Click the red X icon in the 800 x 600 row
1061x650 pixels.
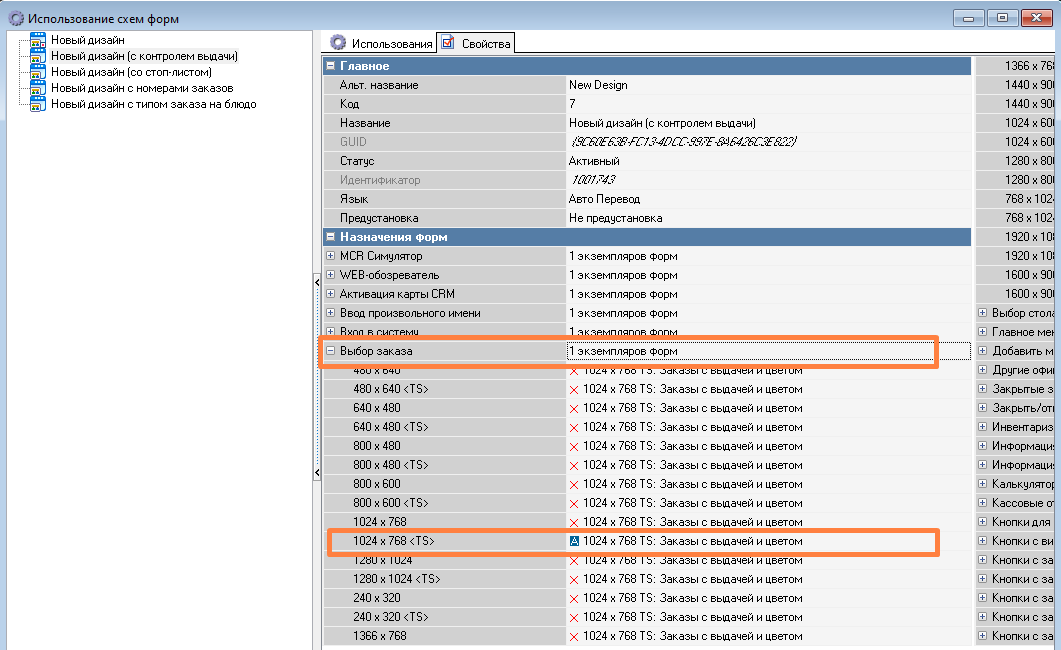[x=574, y=484]
